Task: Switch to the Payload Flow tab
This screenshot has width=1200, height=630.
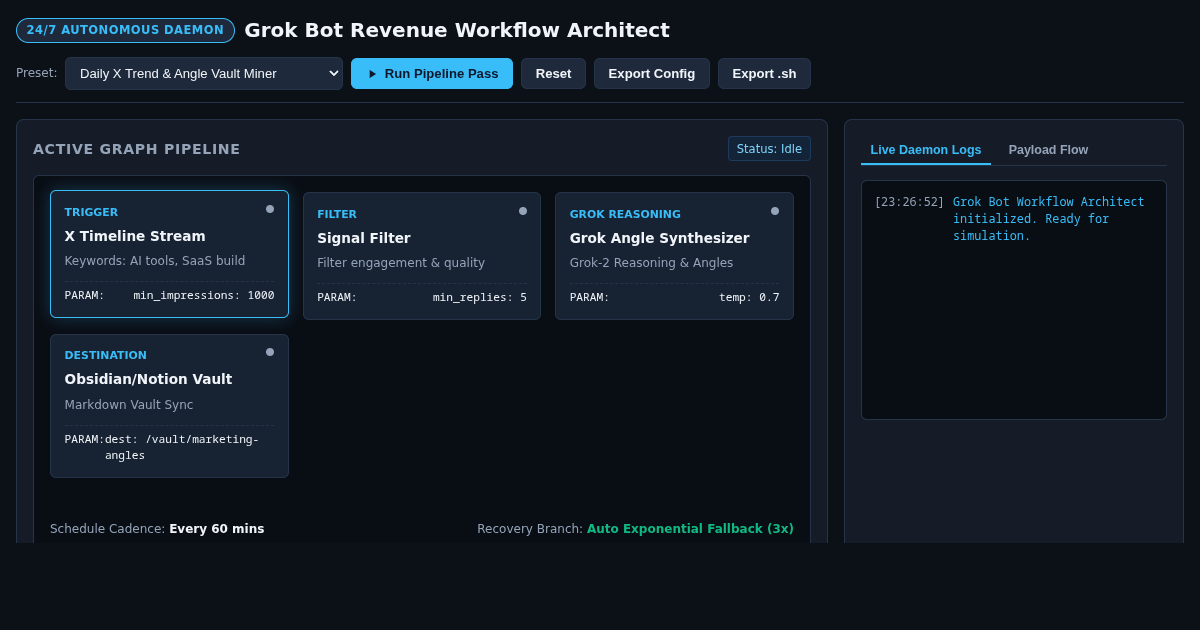Action: pyautogui.click(x=1048, y=150)
